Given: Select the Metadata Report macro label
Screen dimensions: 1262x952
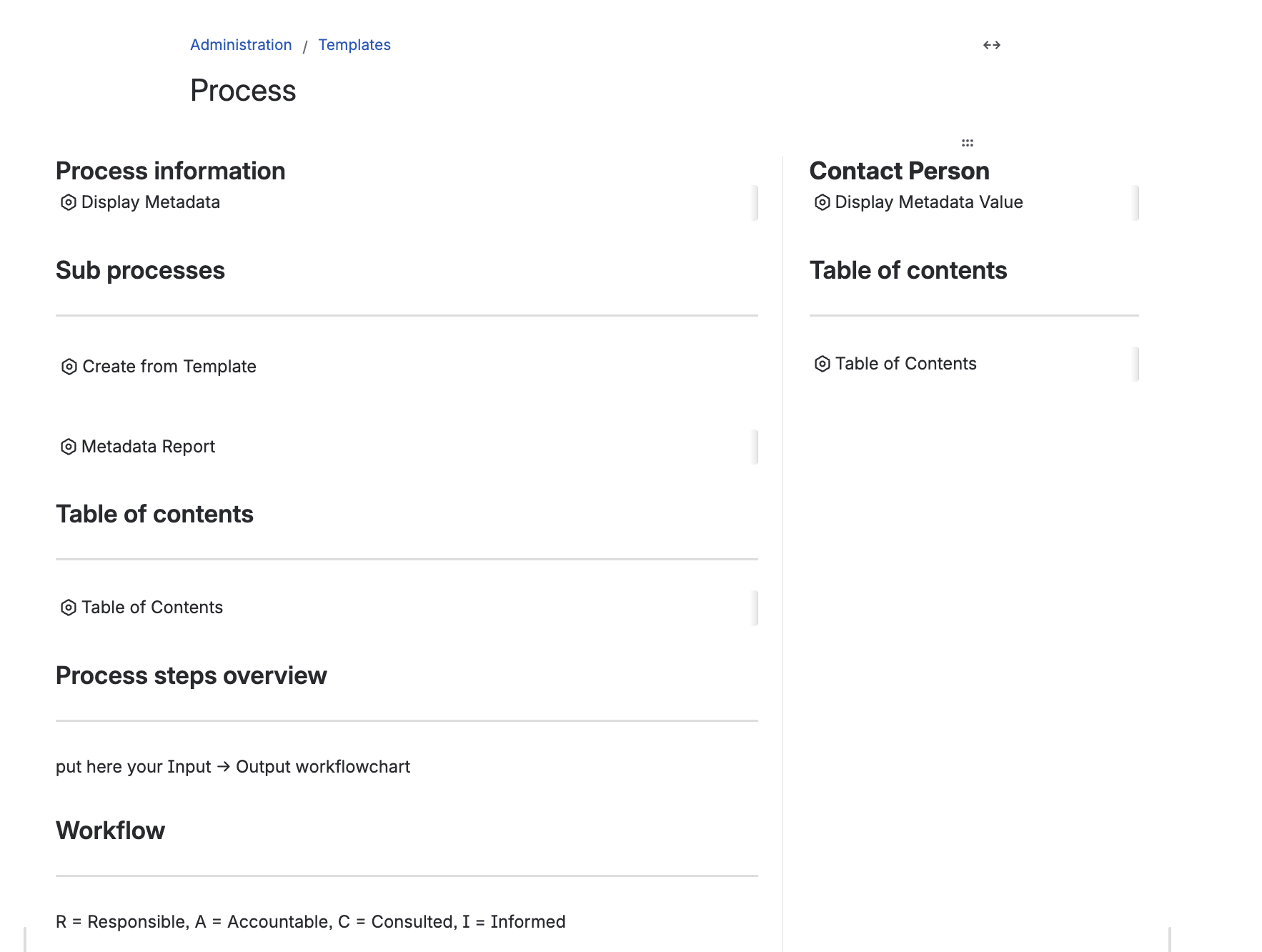Looking at the screenshot, I should tap(148, 447).
